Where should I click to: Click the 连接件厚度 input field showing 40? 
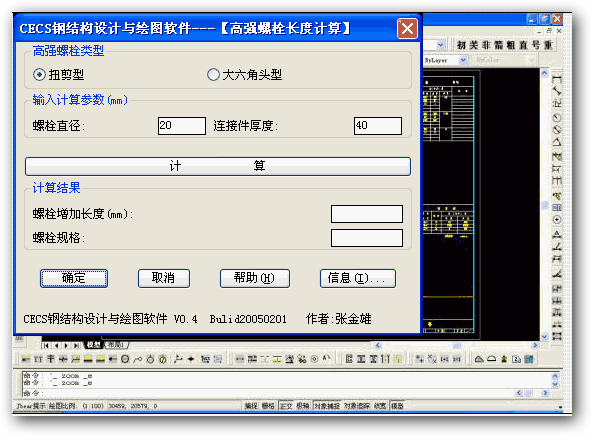click(x=378, y=125)
